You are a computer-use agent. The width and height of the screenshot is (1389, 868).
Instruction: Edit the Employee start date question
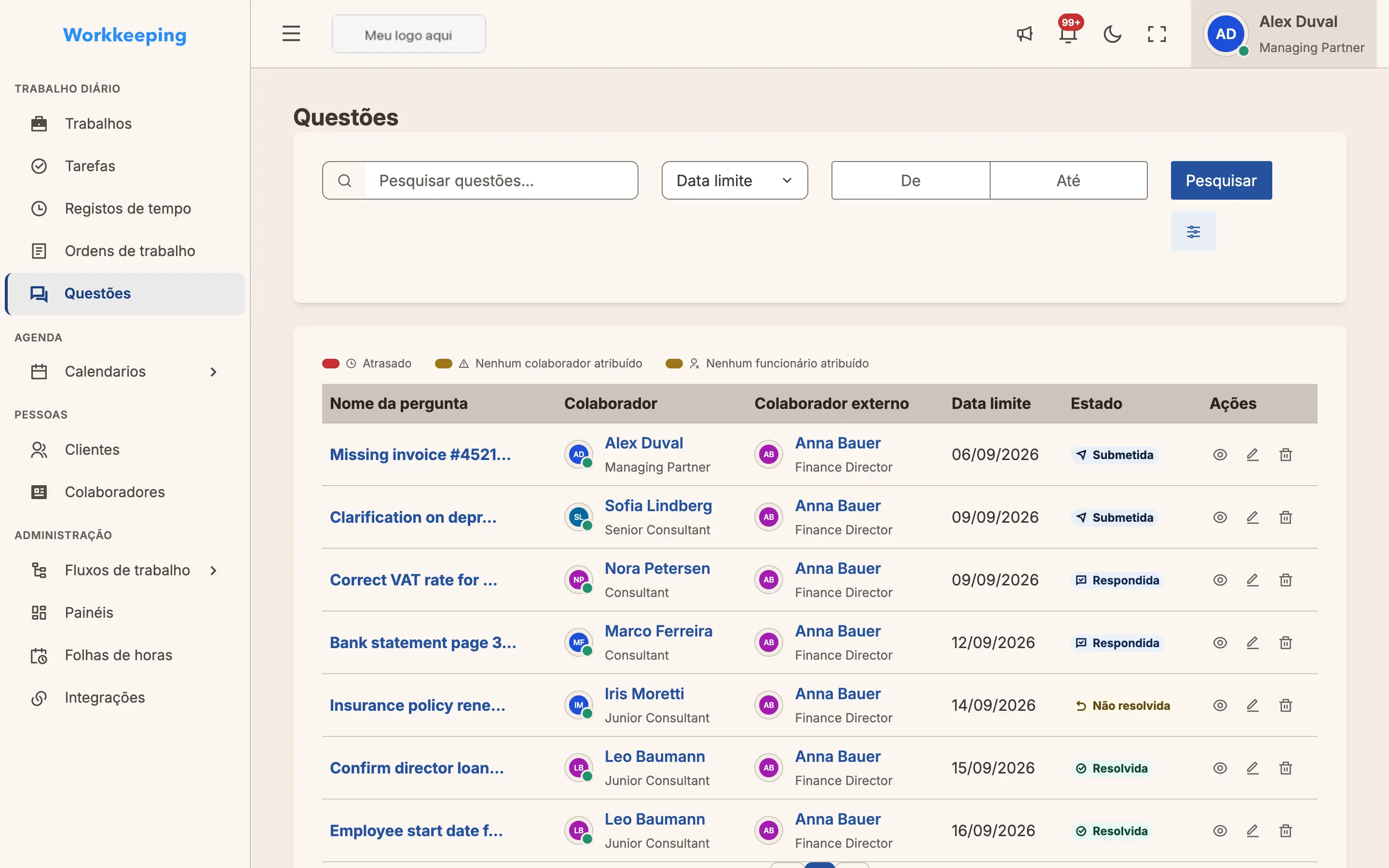[x=1253, y=831]
